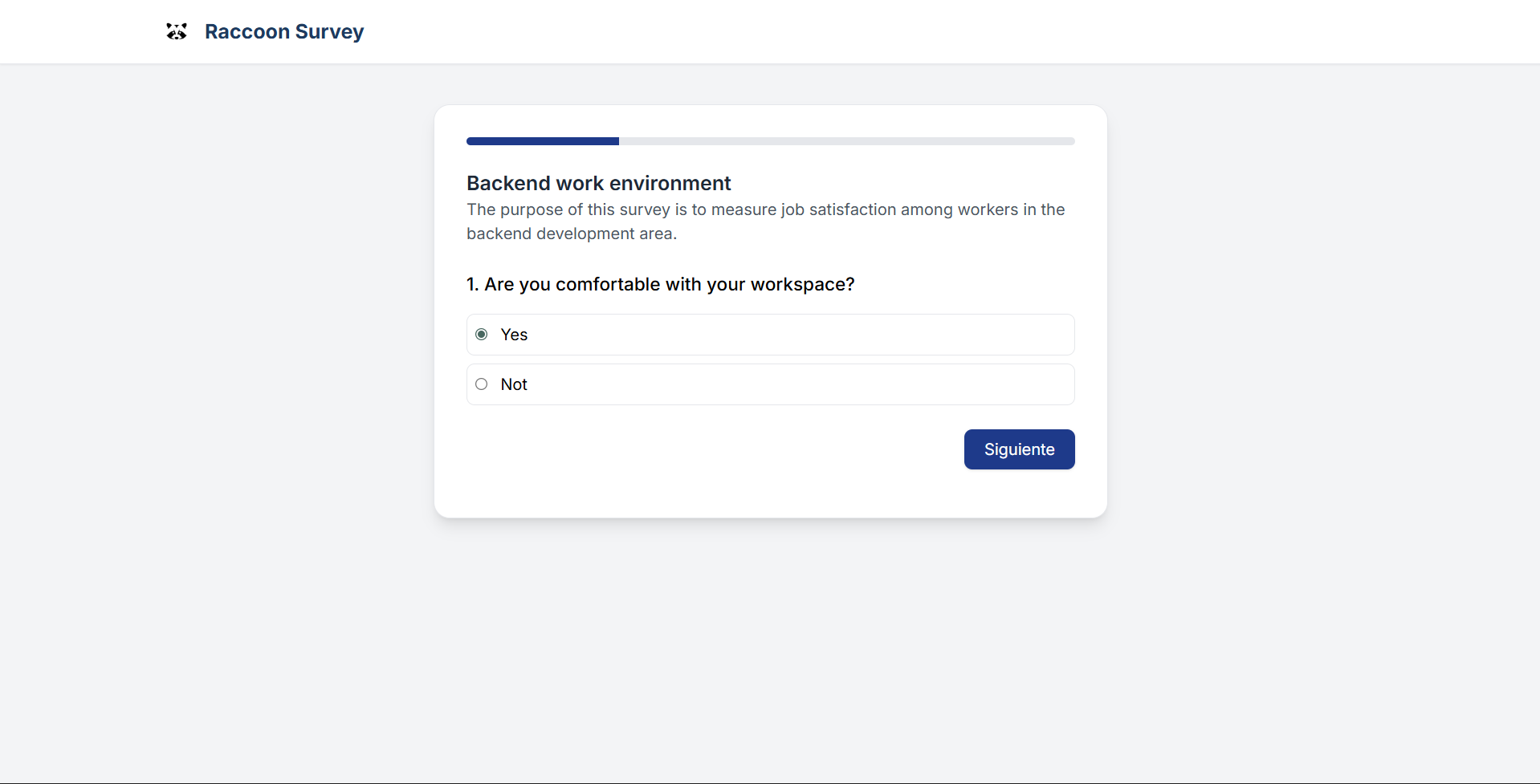Open the Raccoon Survey home link
This screenshot has height=784, width=1540.
coord(283,31)
